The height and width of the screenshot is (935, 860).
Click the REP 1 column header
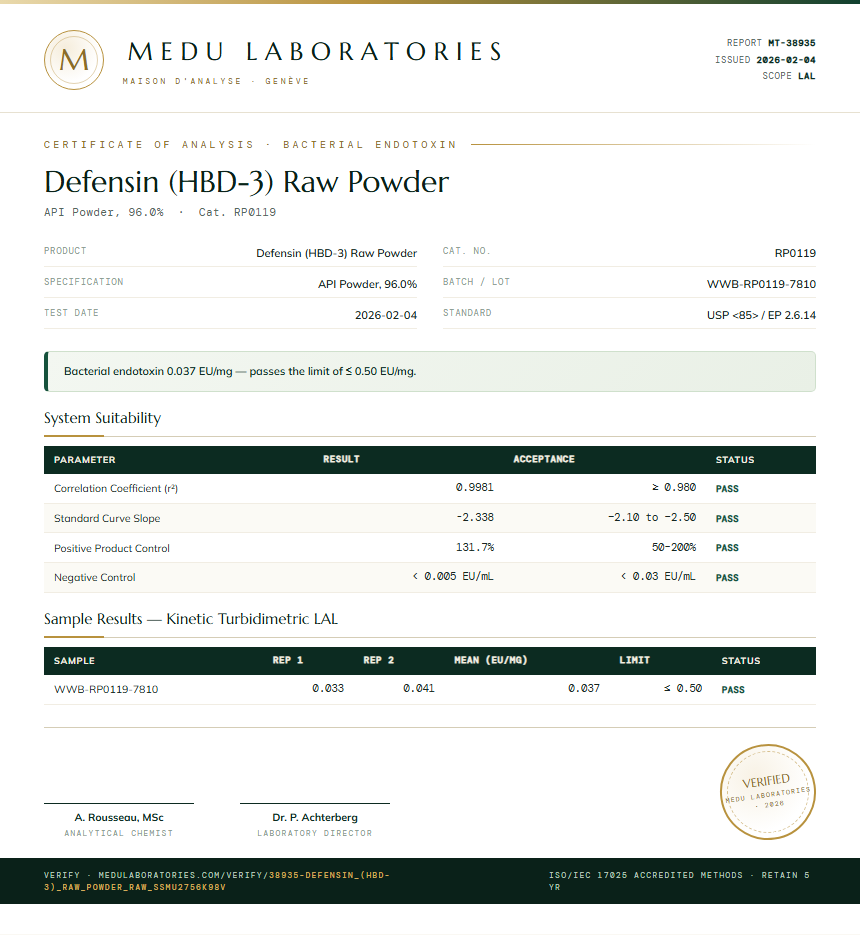[x=288, y=660]
